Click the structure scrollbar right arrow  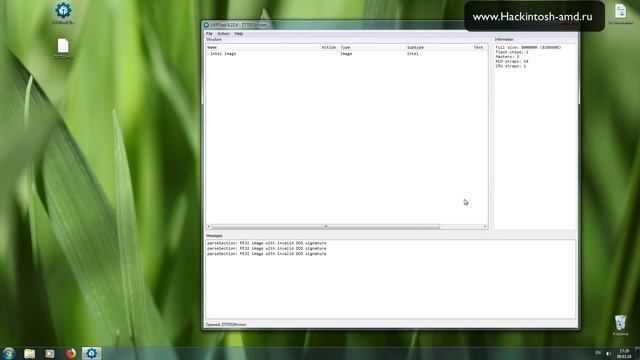485,227
